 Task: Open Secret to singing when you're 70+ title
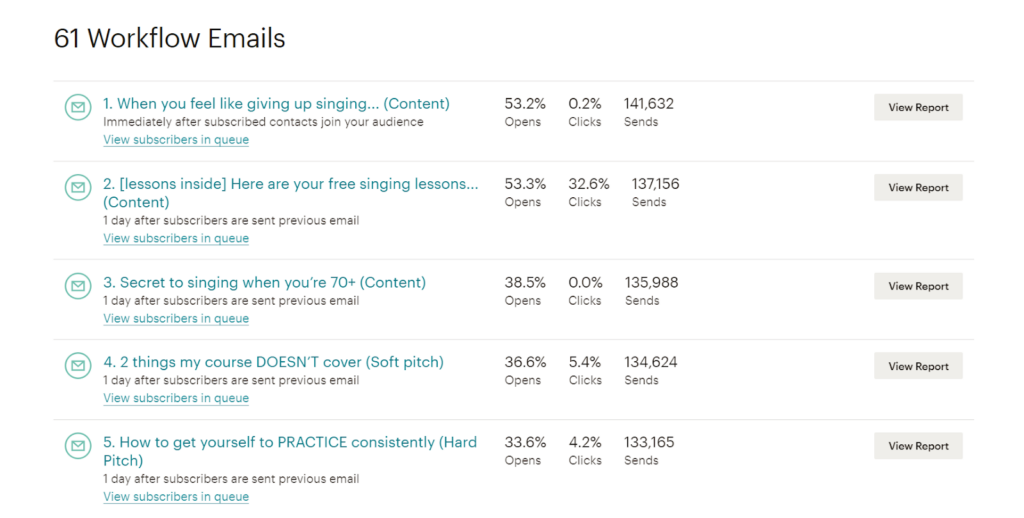(264, 282)
